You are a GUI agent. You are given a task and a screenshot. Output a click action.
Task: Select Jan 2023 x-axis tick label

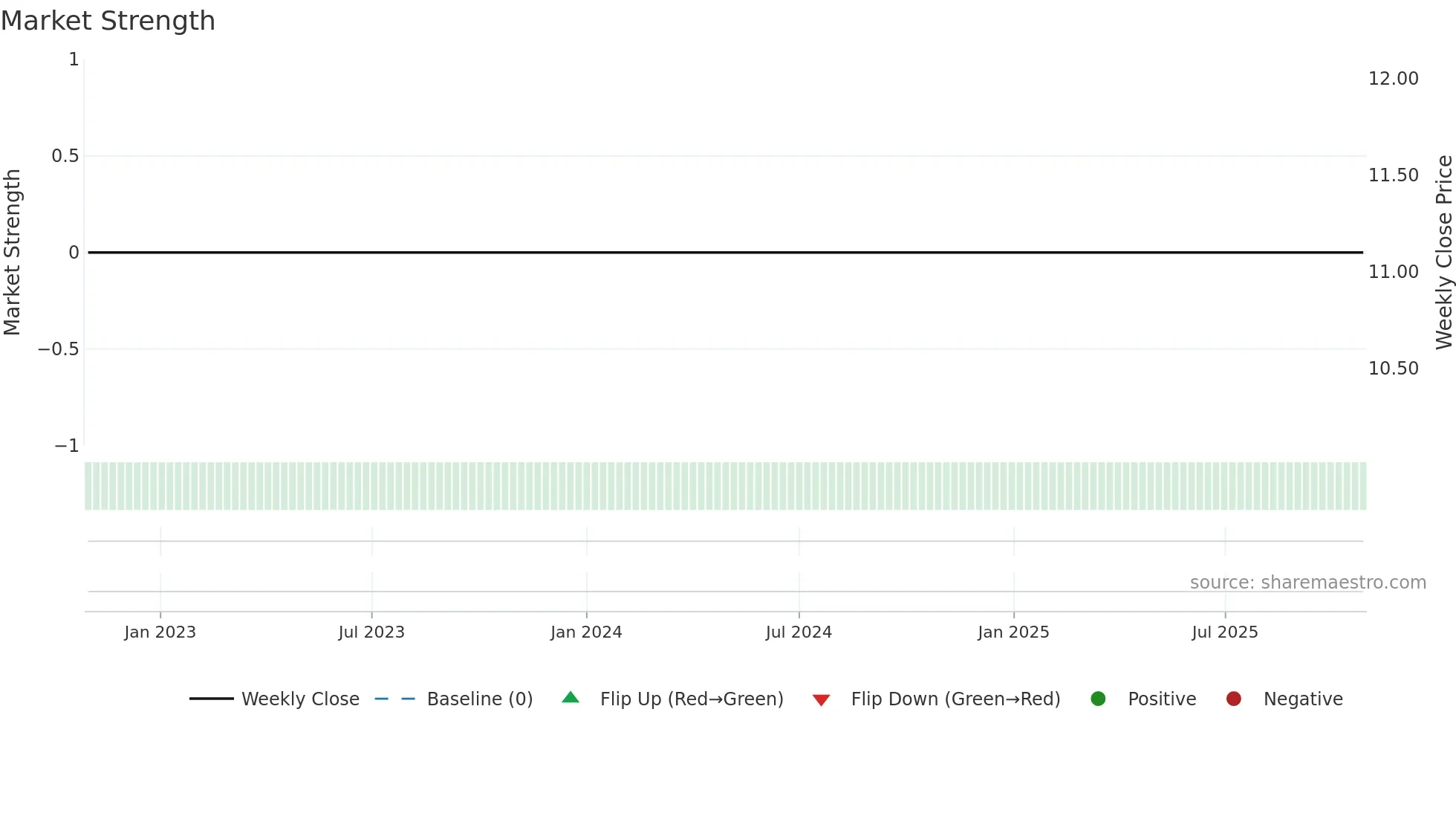160,632
